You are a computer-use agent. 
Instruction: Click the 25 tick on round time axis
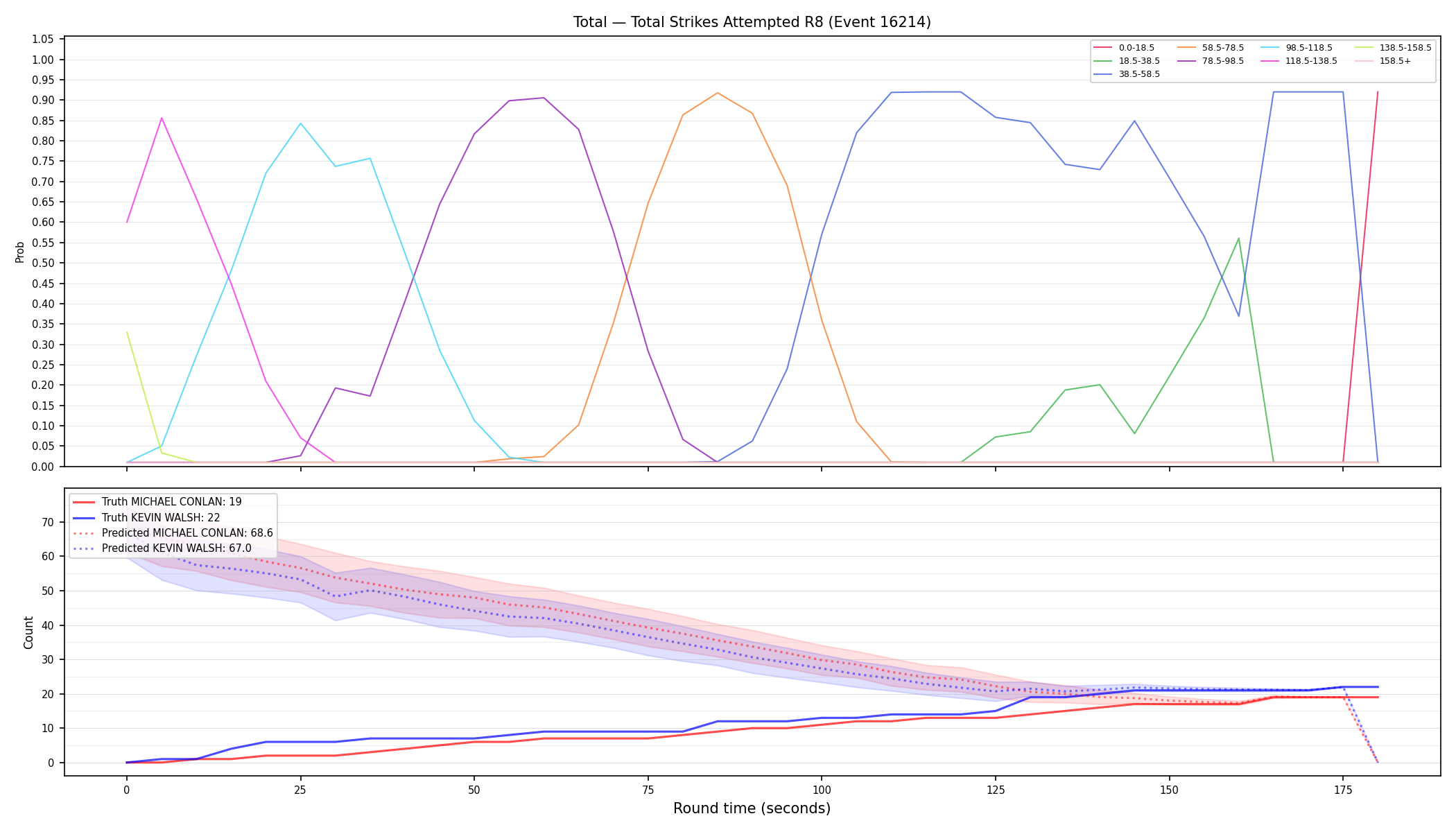300,790
